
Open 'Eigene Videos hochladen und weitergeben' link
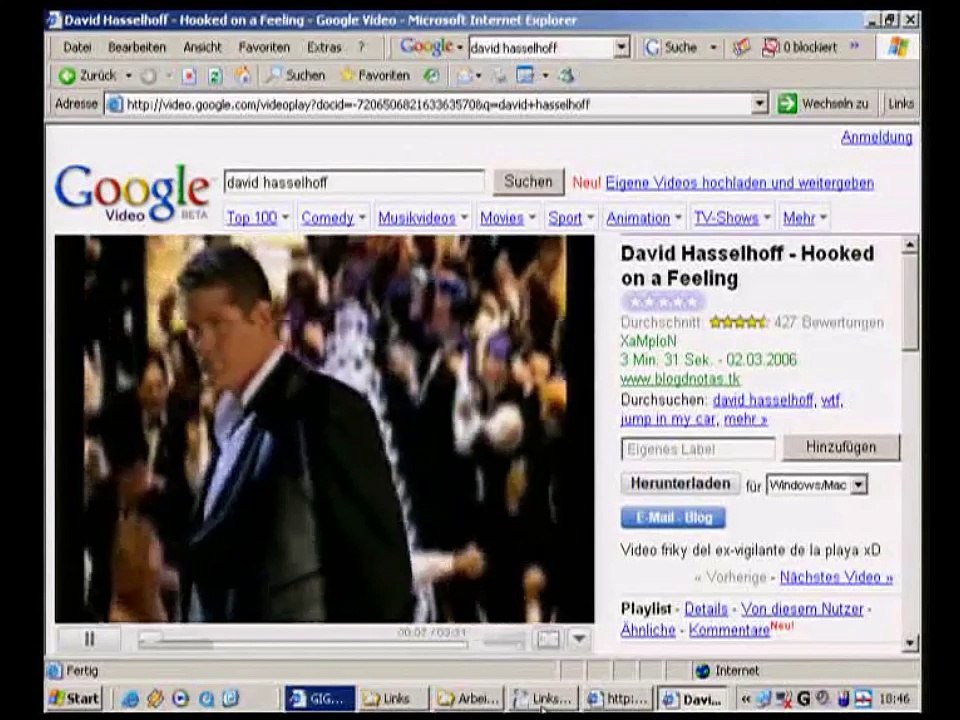(740, 183)
